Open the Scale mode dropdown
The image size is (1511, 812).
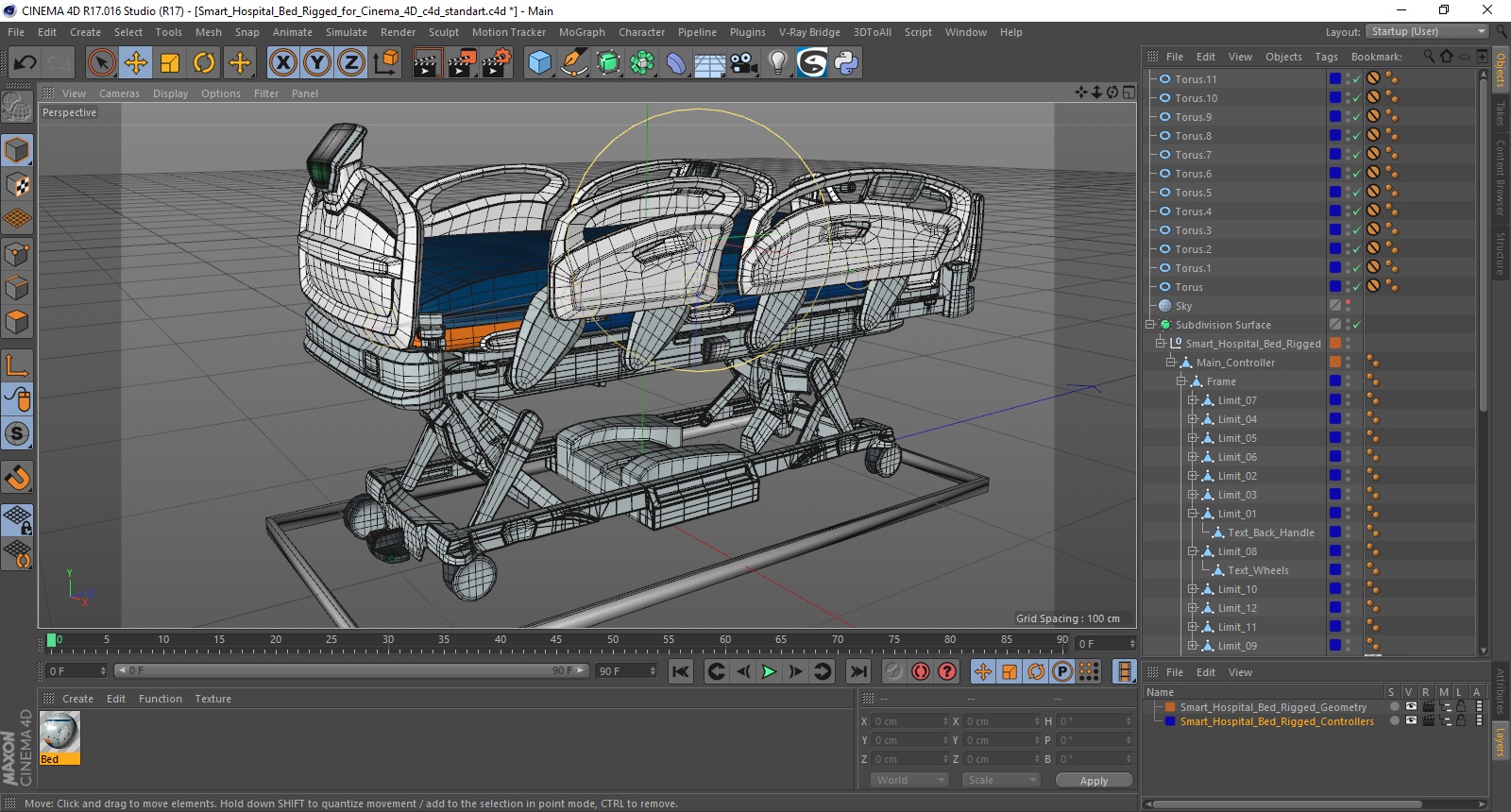coord(1001,780)
